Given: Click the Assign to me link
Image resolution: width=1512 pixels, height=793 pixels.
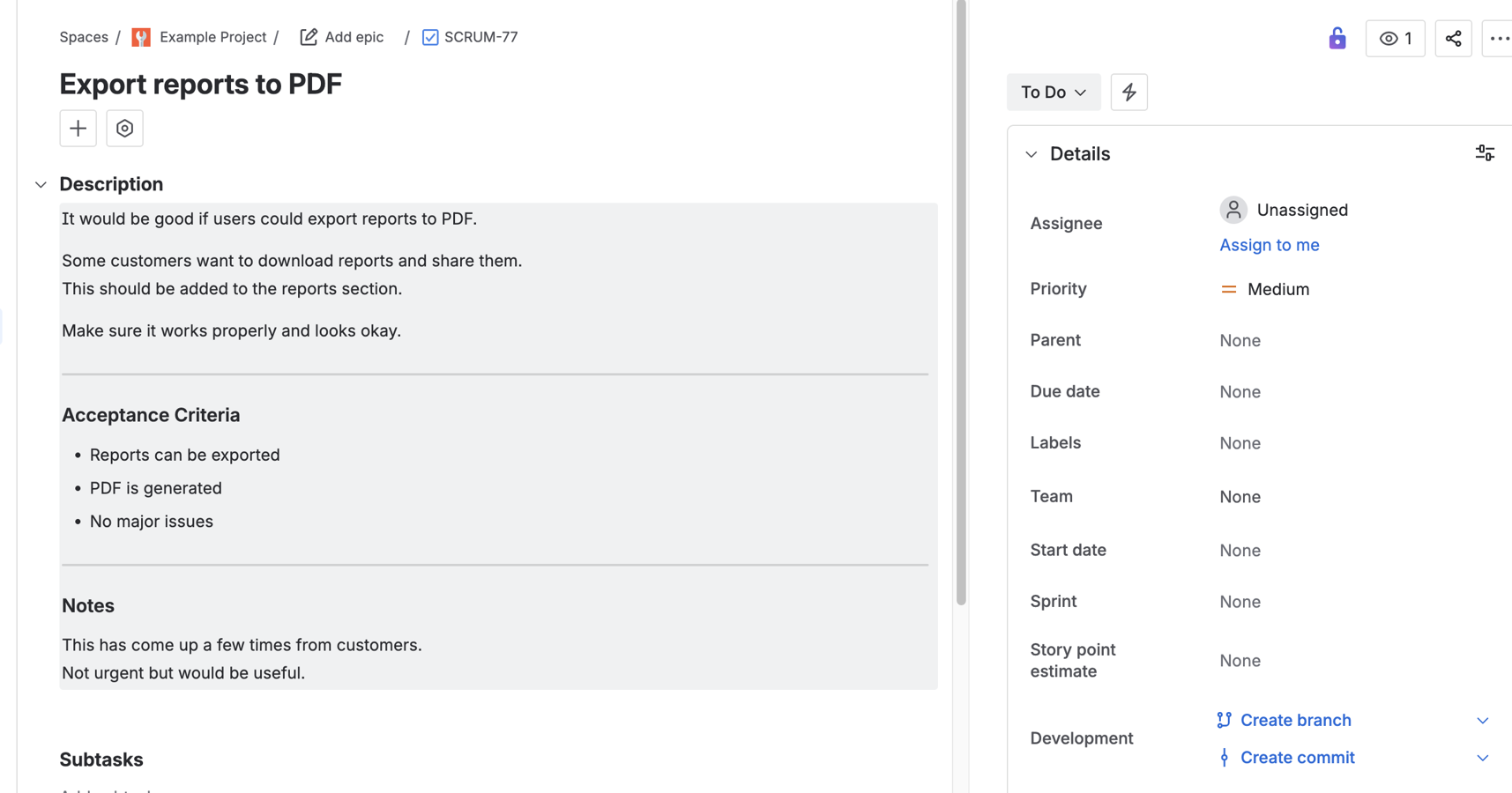Looking at the screenshot, I should pyautogui.click(x=1269, y=245).
